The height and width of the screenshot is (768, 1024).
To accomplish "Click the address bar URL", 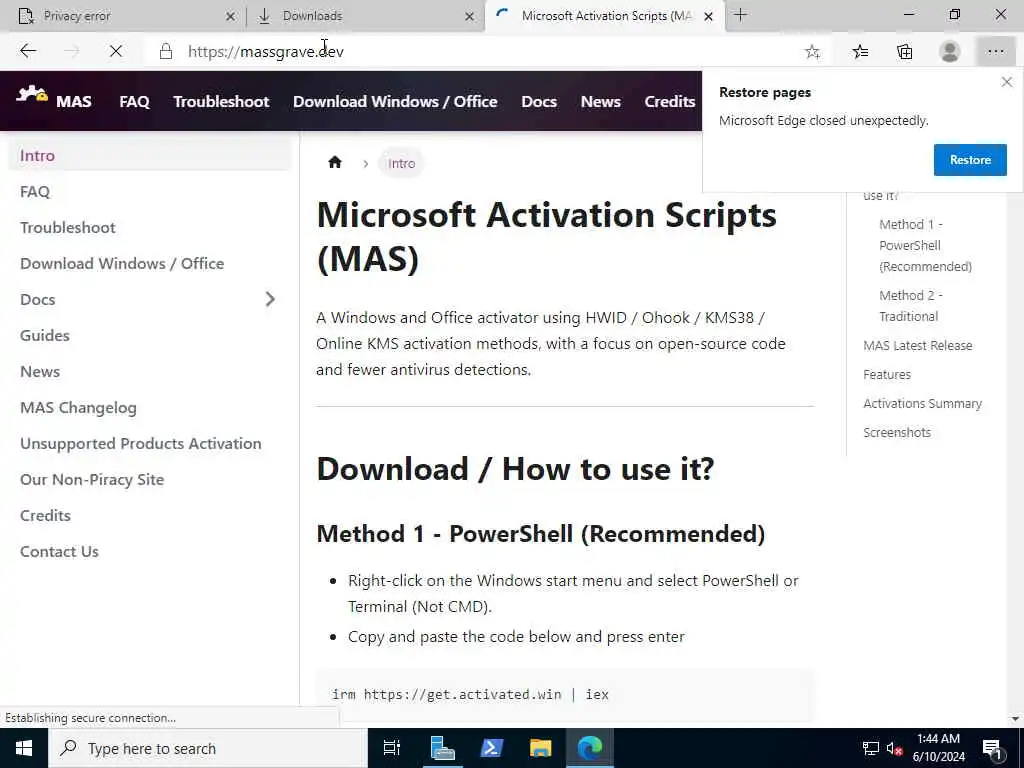I will (266, 52).
